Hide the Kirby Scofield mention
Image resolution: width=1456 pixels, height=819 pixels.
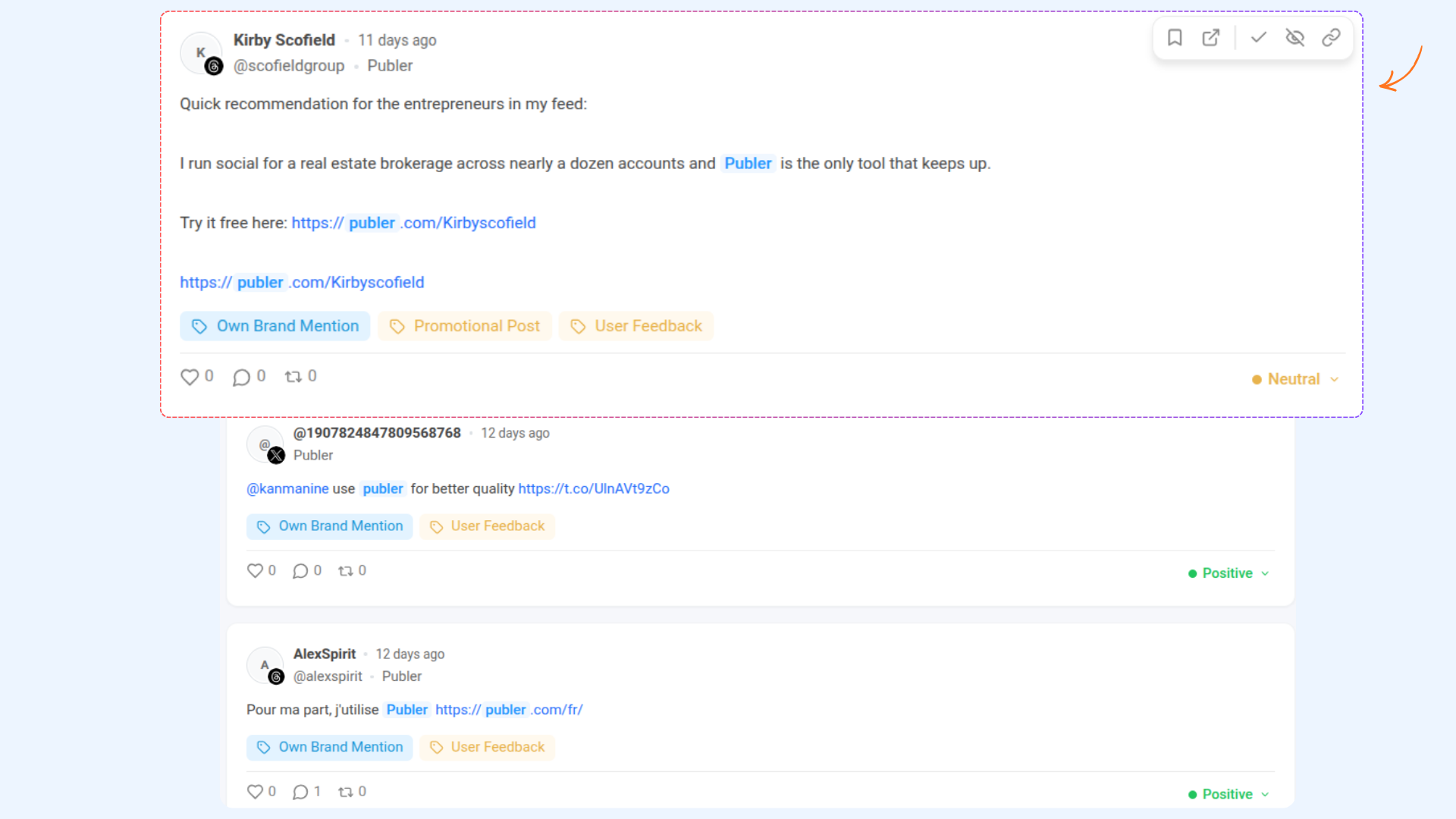pyautogui.click(x=1295, y=38)
